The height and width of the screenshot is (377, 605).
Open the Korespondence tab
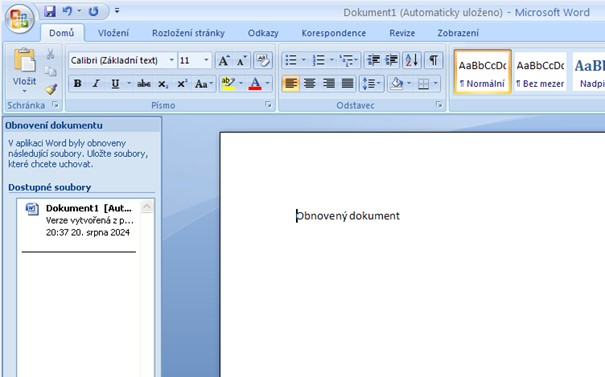pyautogui.click(x=334, y=33)
